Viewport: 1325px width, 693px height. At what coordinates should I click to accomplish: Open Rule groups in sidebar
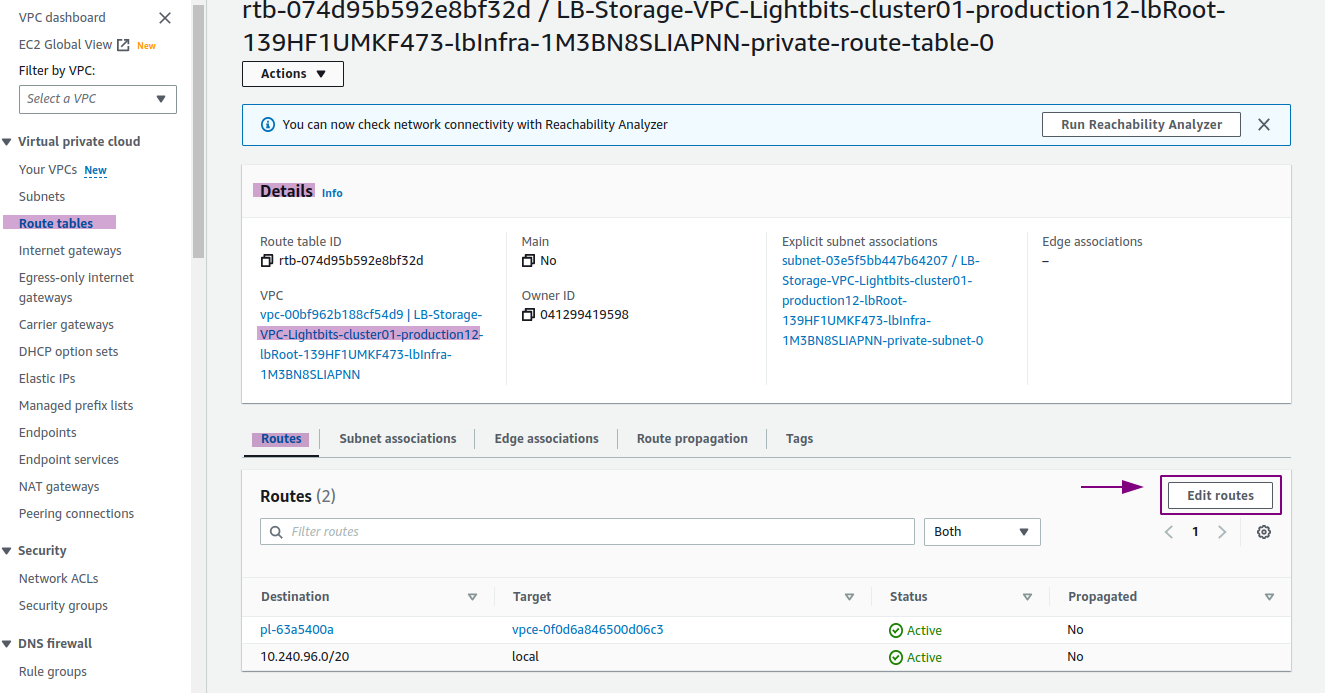coord(53,672)
